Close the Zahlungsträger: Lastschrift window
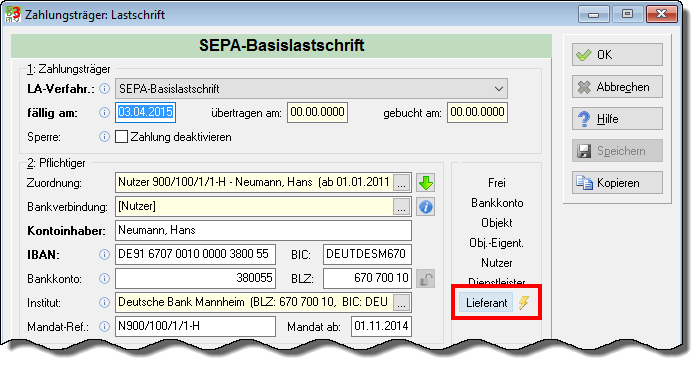The width and height of the screenshot is (698, 366). (661, 14)
